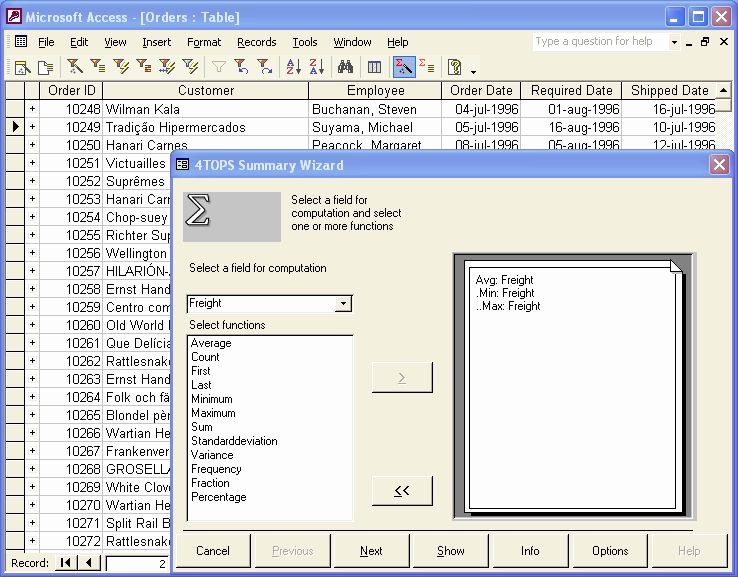The width and height of the screenshot is (738, 577).
Task: Click the columns layout toolbar icon
Action: (374, 66)
